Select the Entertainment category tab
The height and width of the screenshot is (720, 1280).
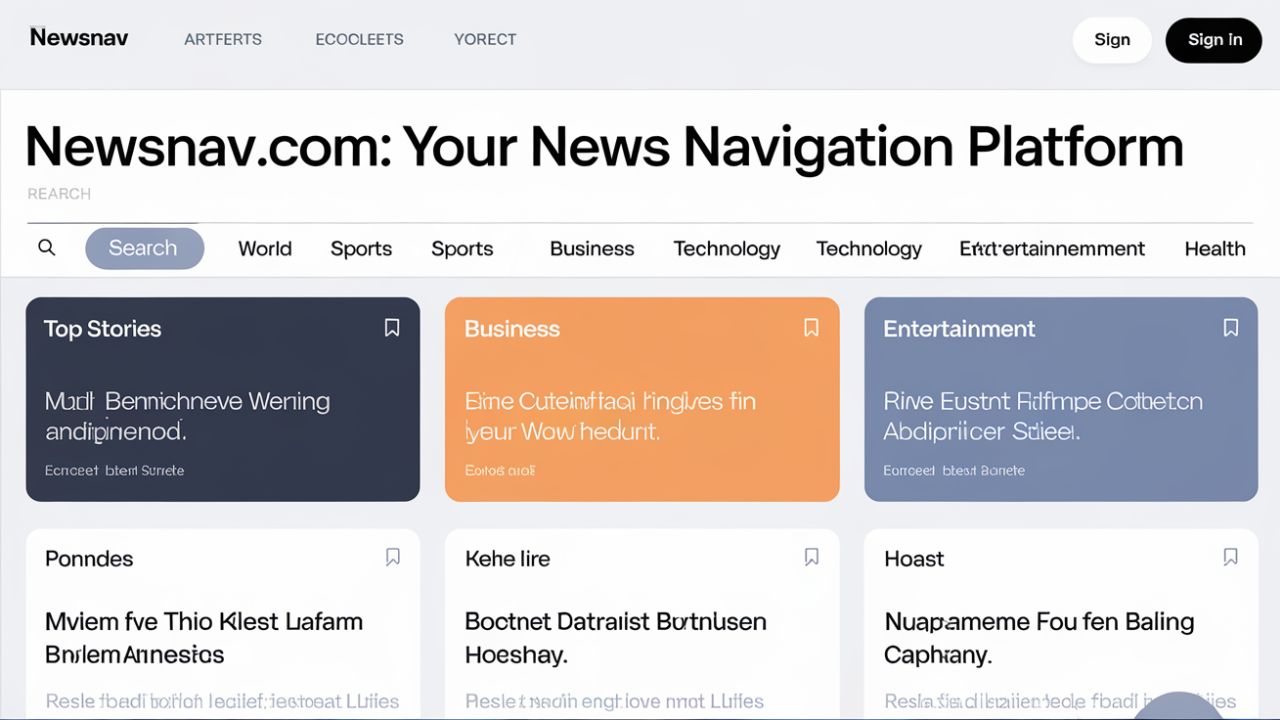1052,249
